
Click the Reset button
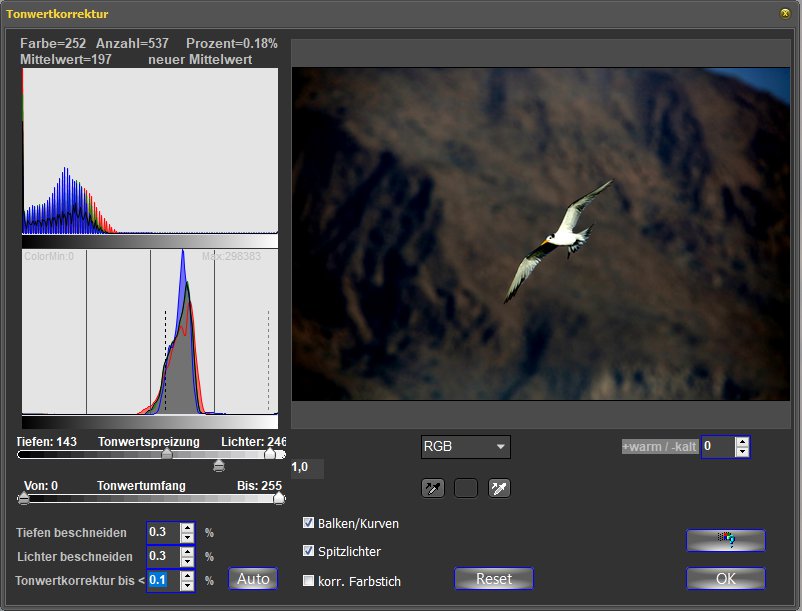tap(494, 579)
